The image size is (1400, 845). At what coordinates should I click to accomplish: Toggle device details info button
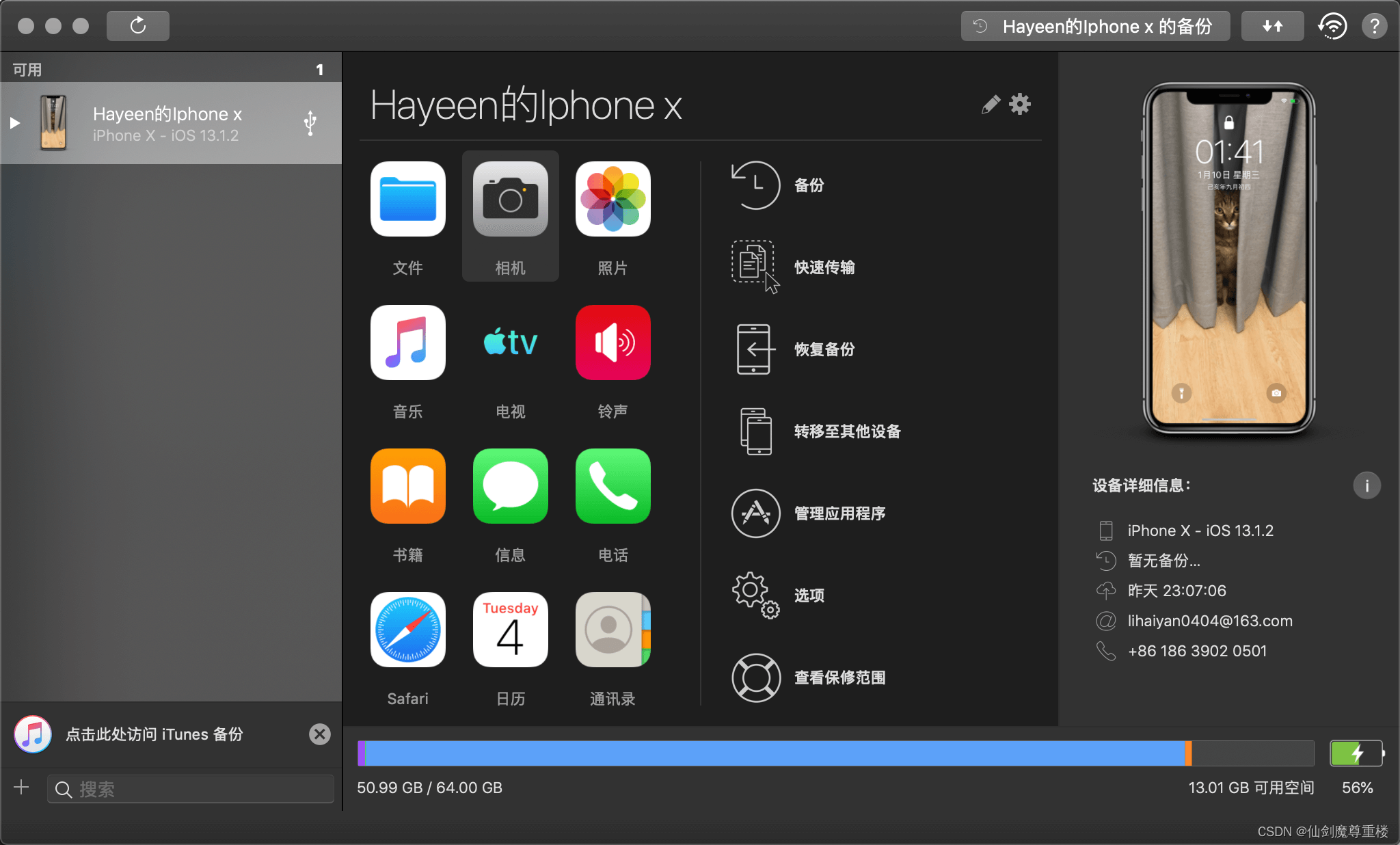pos(1367,486)
